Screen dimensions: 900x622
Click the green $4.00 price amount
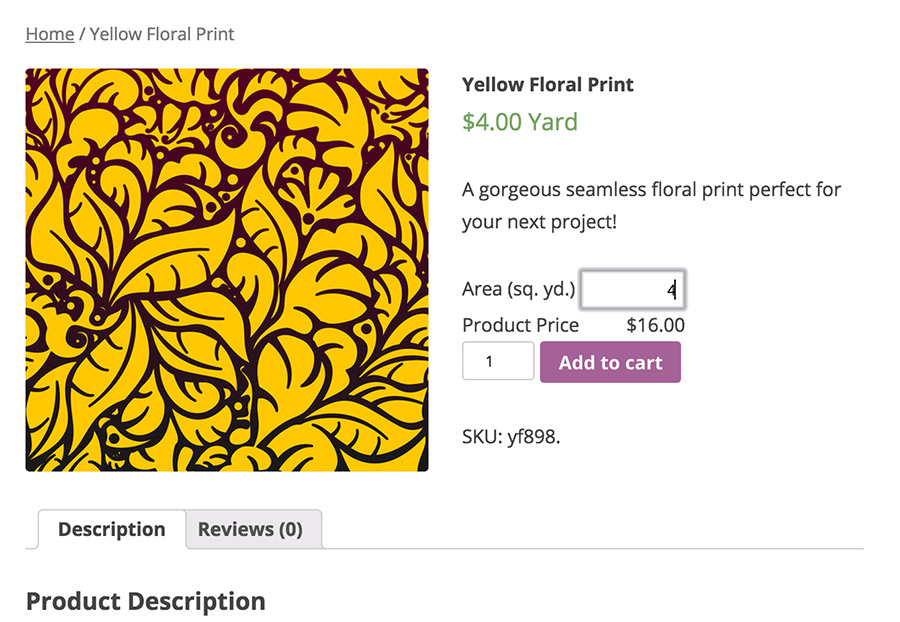click(x=492, y=122)
